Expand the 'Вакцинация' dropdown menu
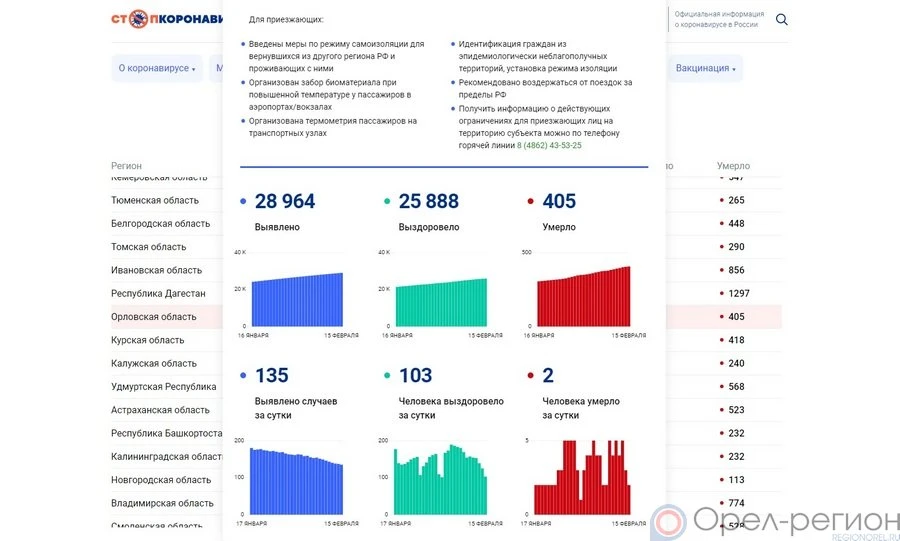The image size is (900, 541). click(x=706, y=68)
